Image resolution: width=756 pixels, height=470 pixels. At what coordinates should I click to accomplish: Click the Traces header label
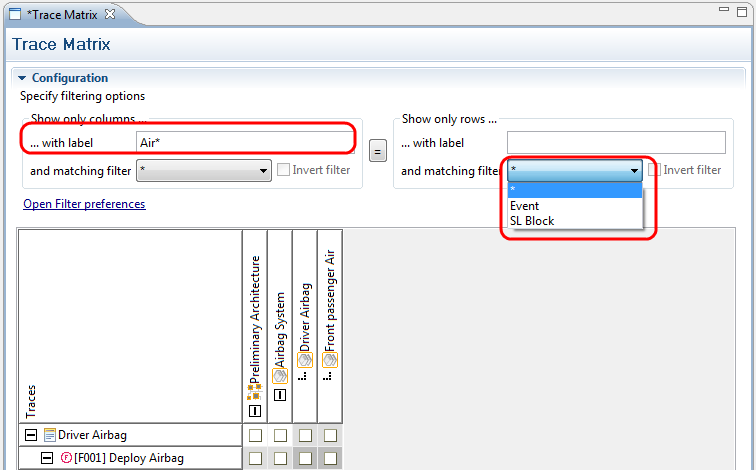coord(30,402)
